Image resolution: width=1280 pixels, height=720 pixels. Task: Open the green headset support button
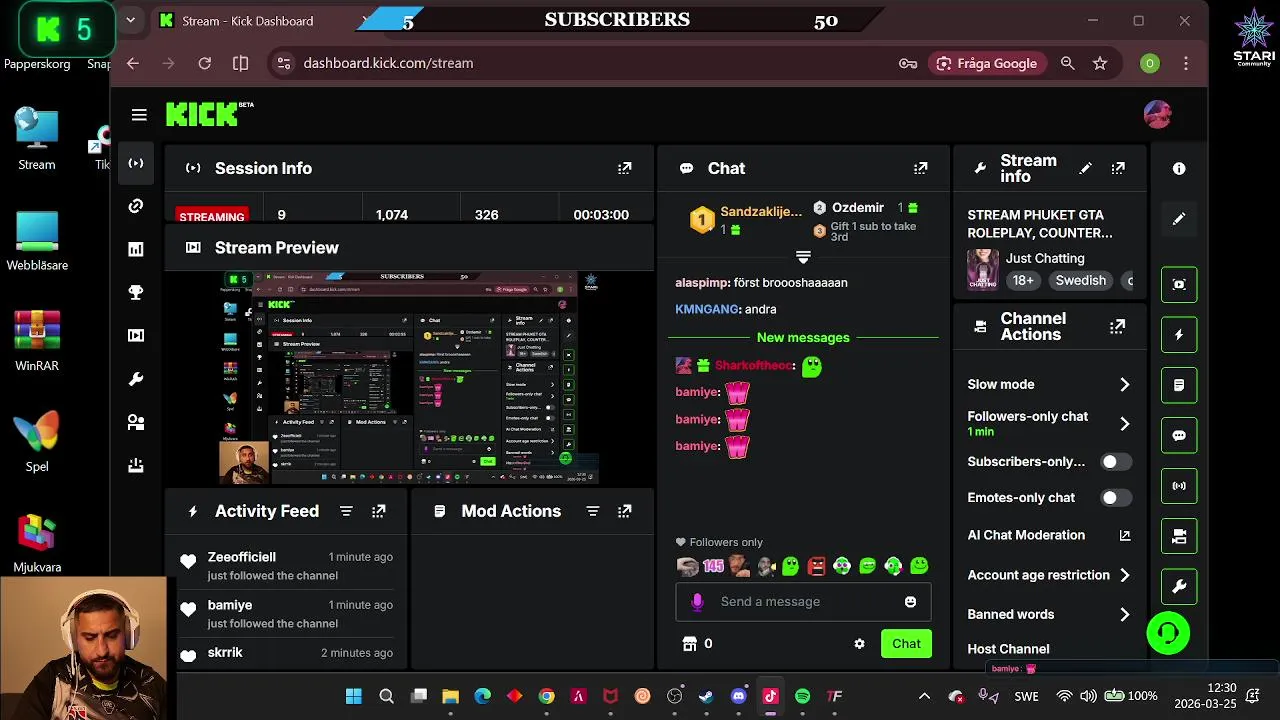point(1168,633)
